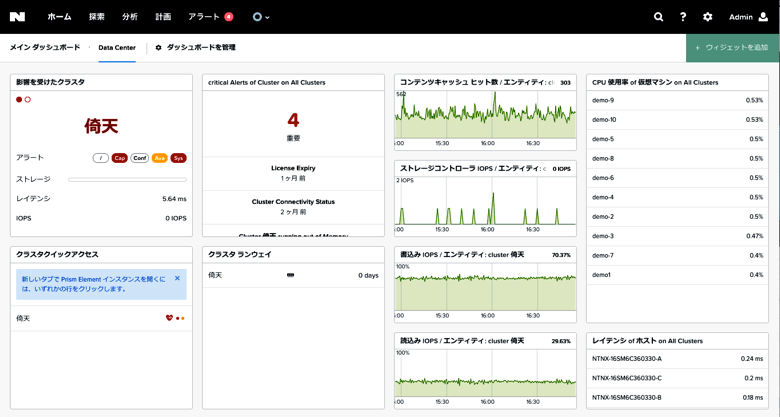The height and width of the screenshot is (417, 780).
Task: Dismiss the Prism Element info banner
Action: tap(177, 279)
